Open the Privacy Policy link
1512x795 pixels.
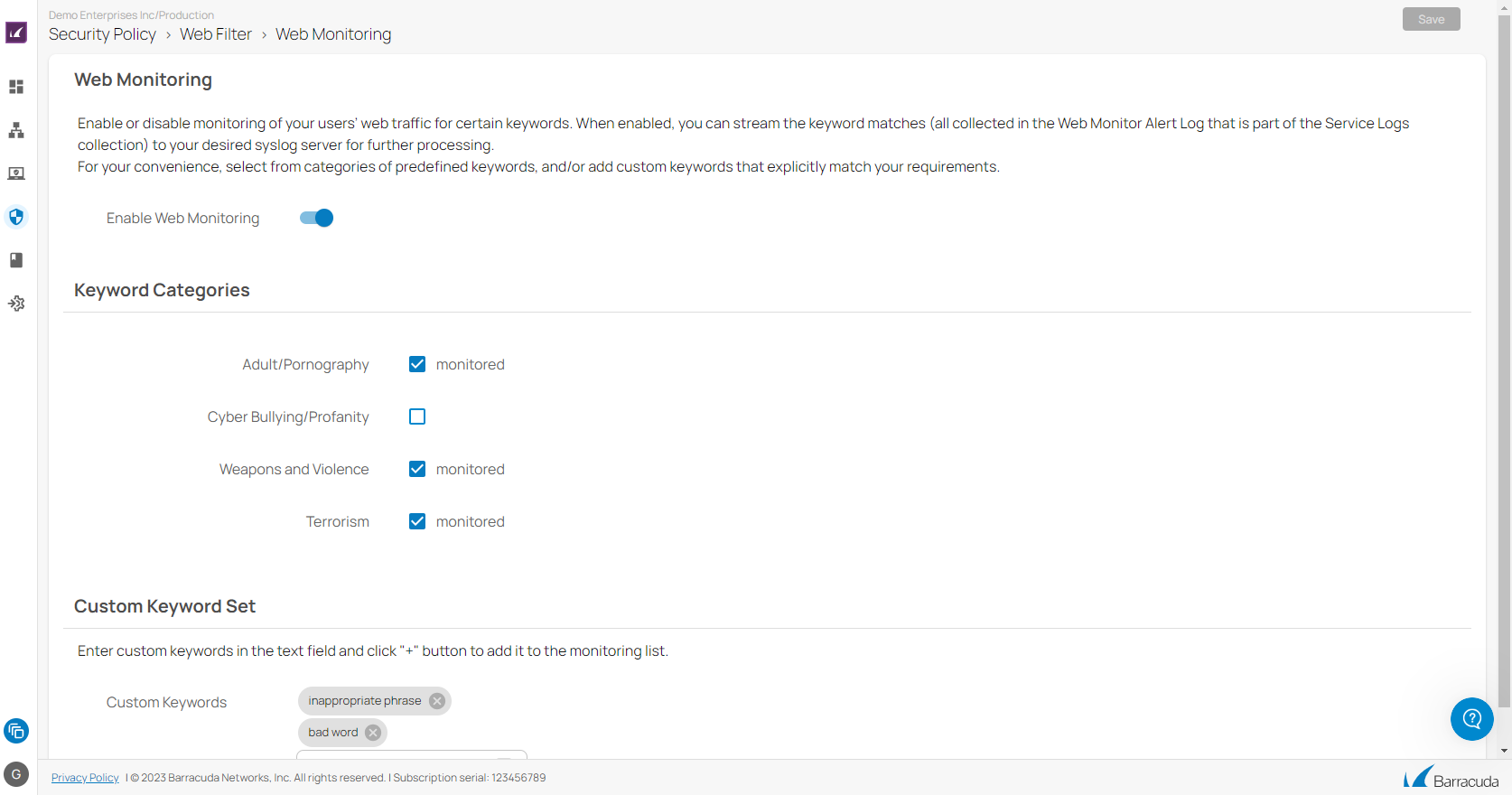(x=85, y=778)
